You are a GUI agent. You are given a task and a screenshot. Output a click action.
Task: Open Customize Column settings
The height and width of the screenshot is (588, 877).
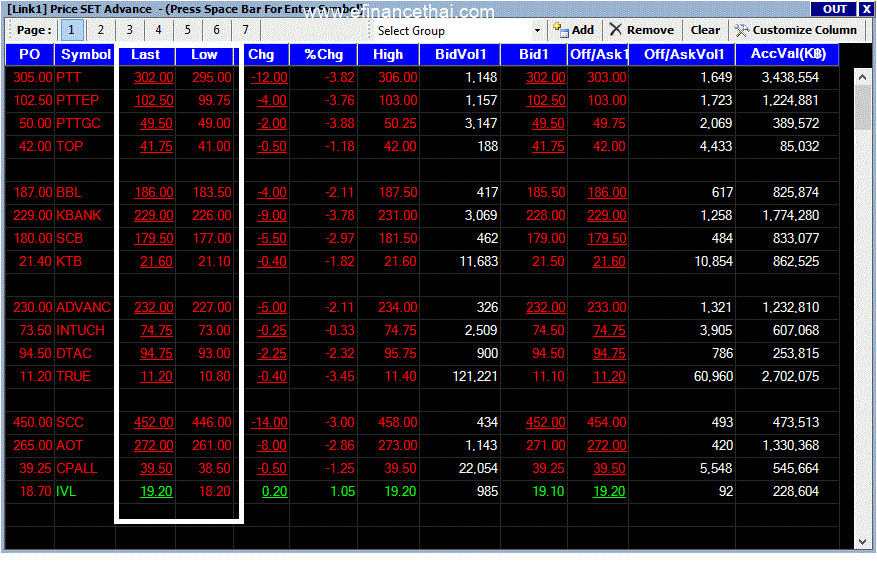[x=795, y=30]
